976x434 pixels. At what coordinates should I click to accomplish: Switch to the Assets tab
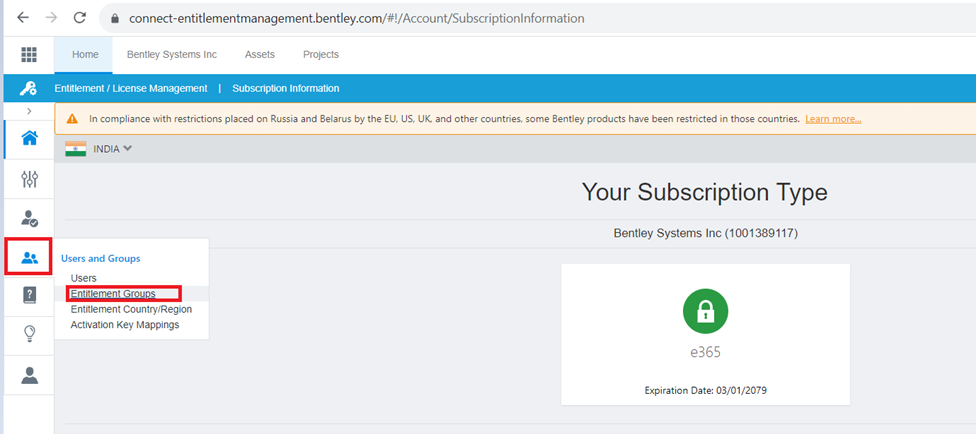click(259, 55)
